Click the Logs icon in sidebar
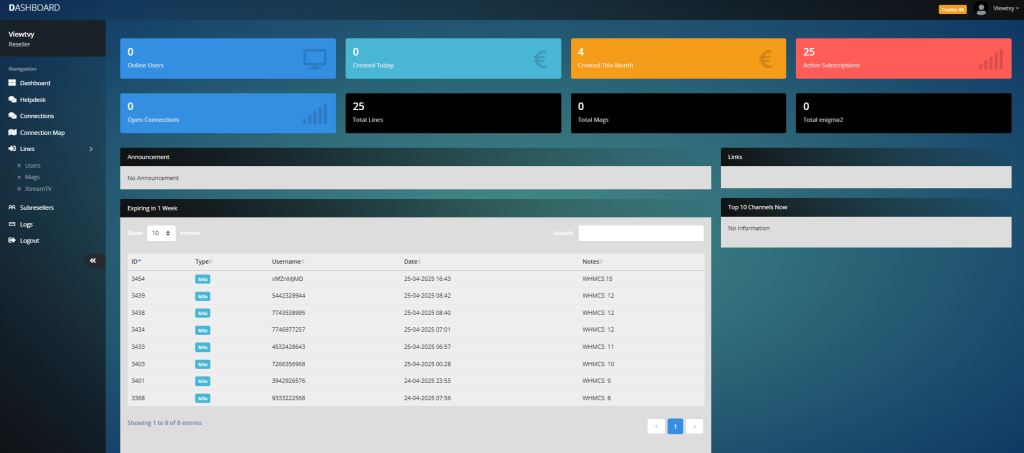 12,224
